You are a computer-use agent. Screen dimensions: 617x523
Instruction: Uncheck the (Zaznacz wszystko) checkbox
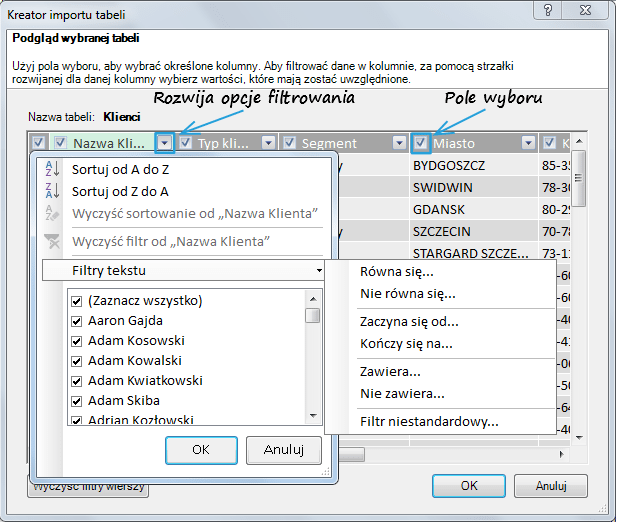tap(76, 301)
